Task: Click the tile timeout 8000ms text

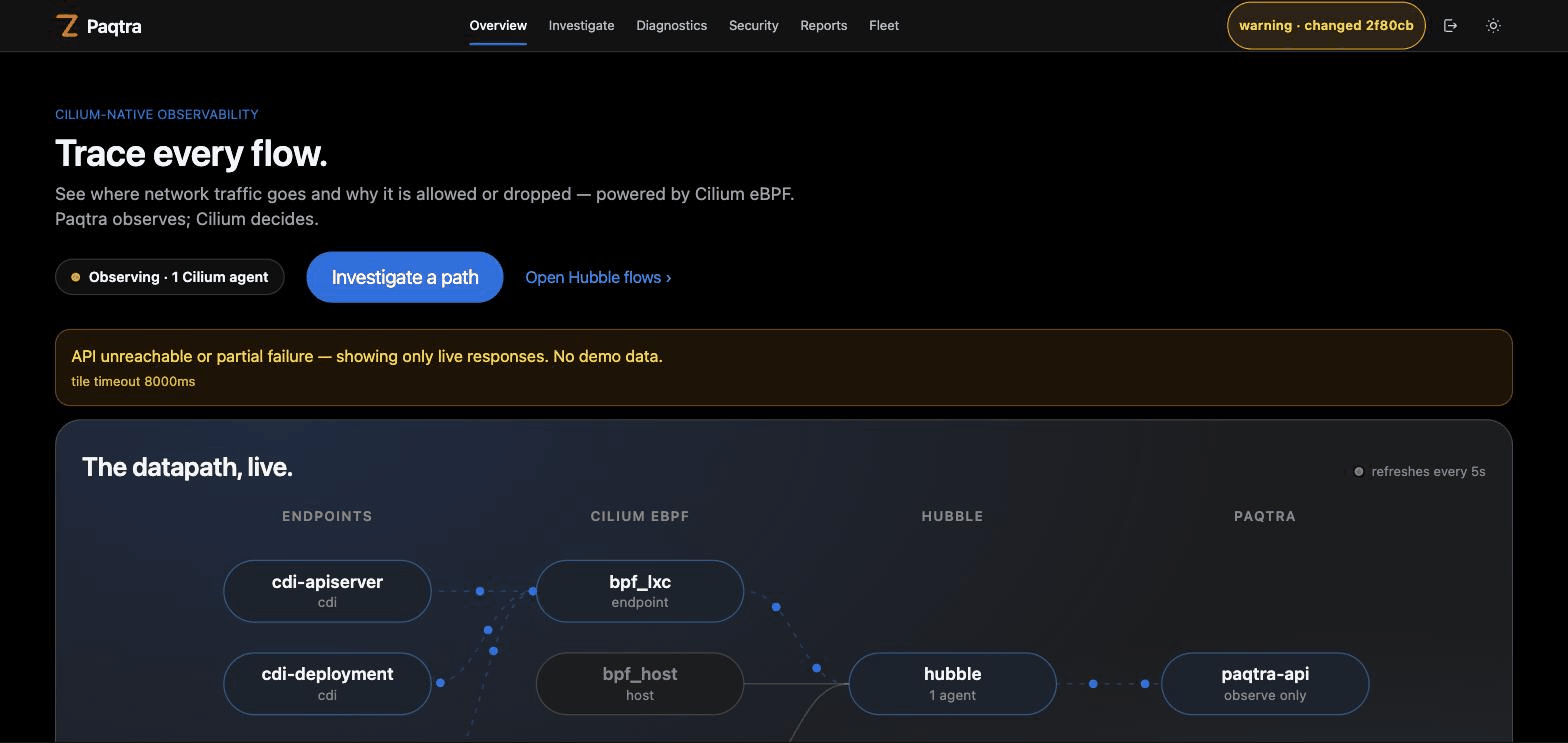Action: (133, 381)
